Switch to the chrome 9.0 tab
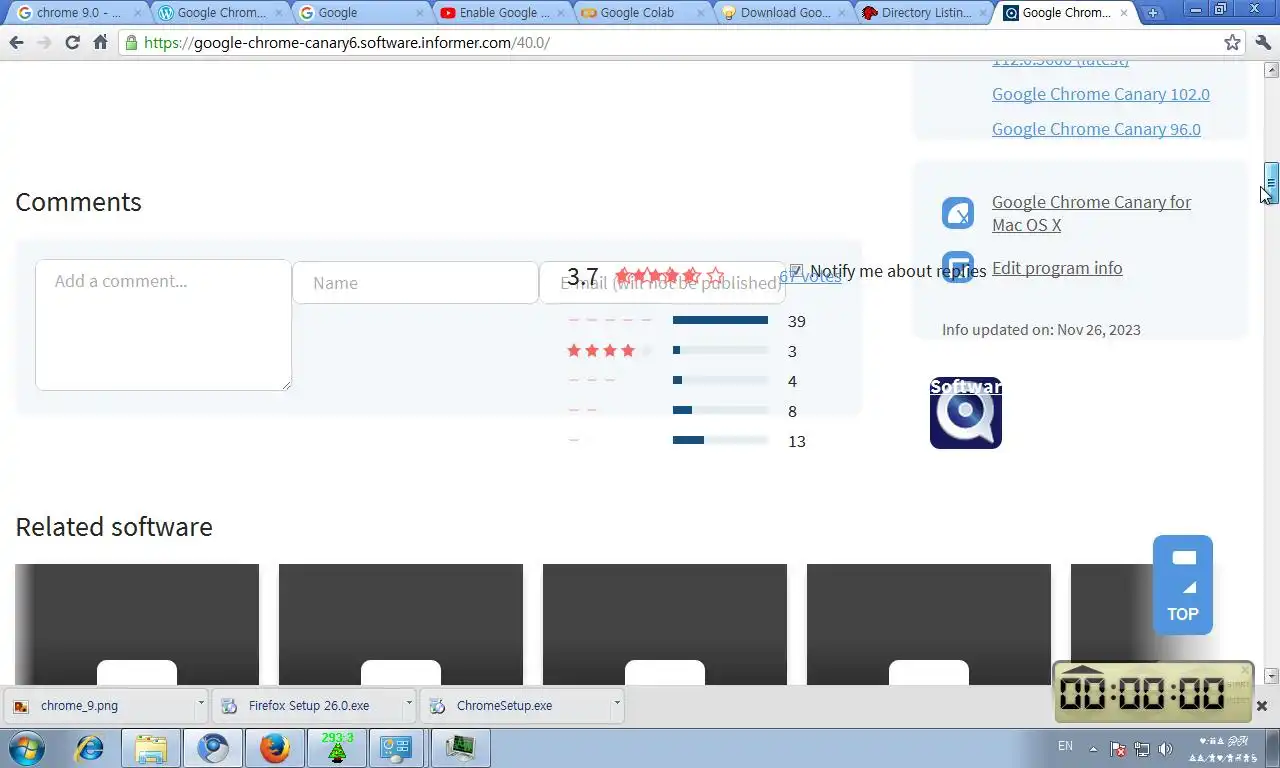 78,13
